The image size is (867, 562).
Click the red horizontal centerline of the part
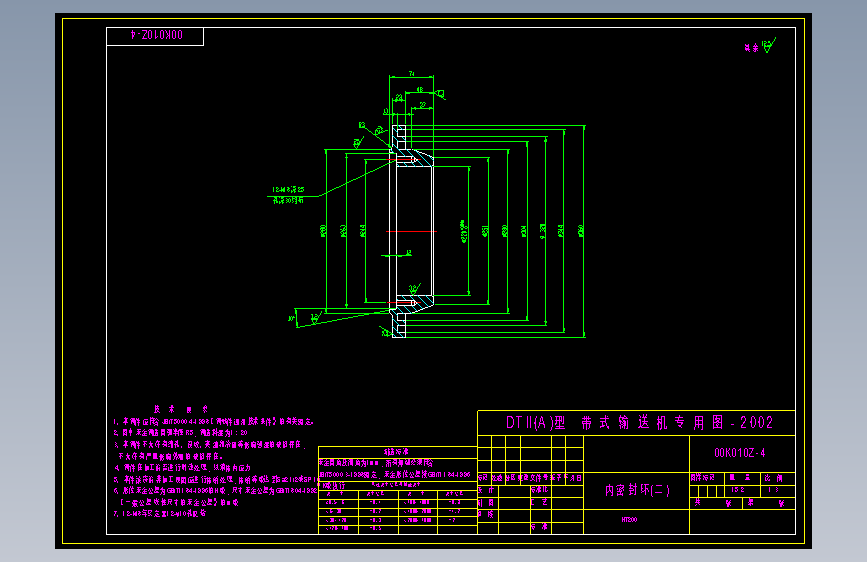click(x=411, y=231)
